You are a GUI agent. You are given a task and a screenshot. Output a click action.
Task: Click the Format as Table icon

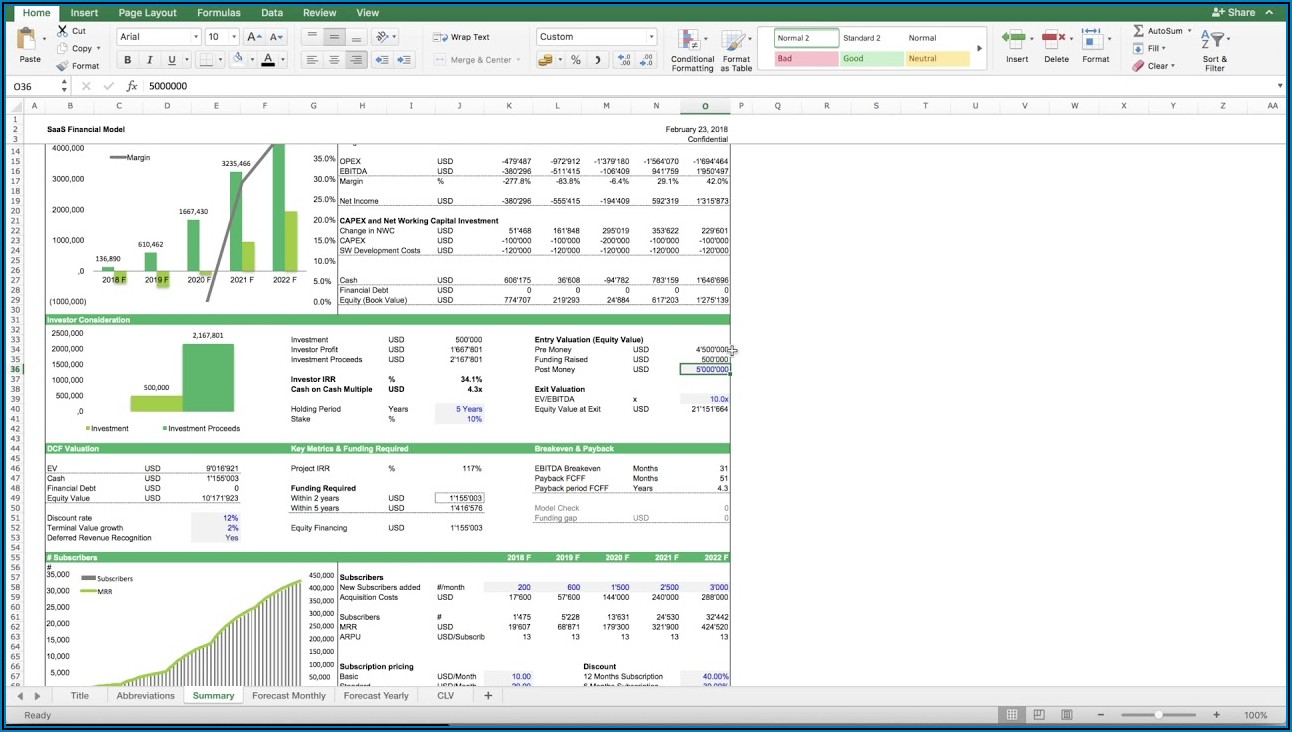(x=735, y=42)
